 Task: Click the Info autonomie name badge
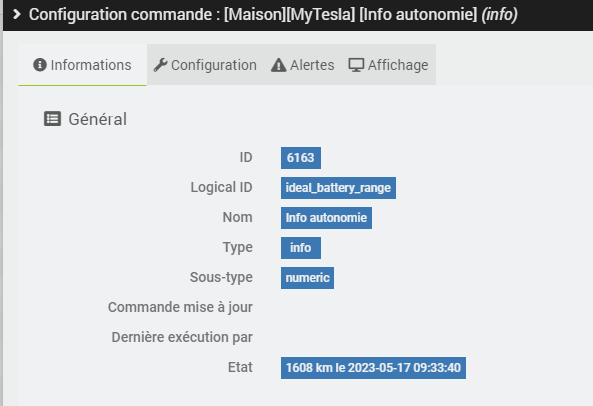326,218
